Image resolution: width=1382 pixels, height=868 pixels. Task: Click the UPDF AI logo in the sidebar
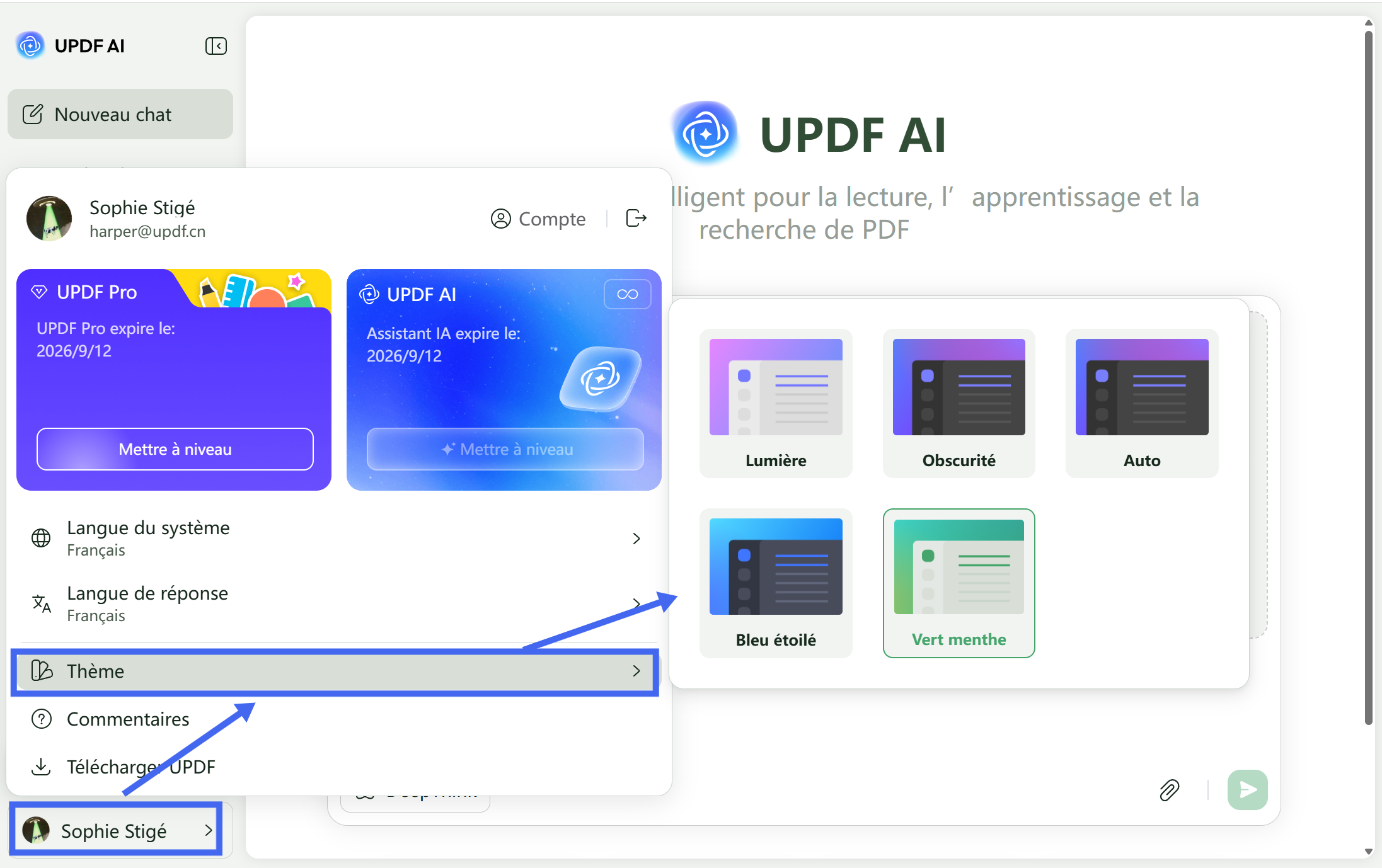coord(30,45)
